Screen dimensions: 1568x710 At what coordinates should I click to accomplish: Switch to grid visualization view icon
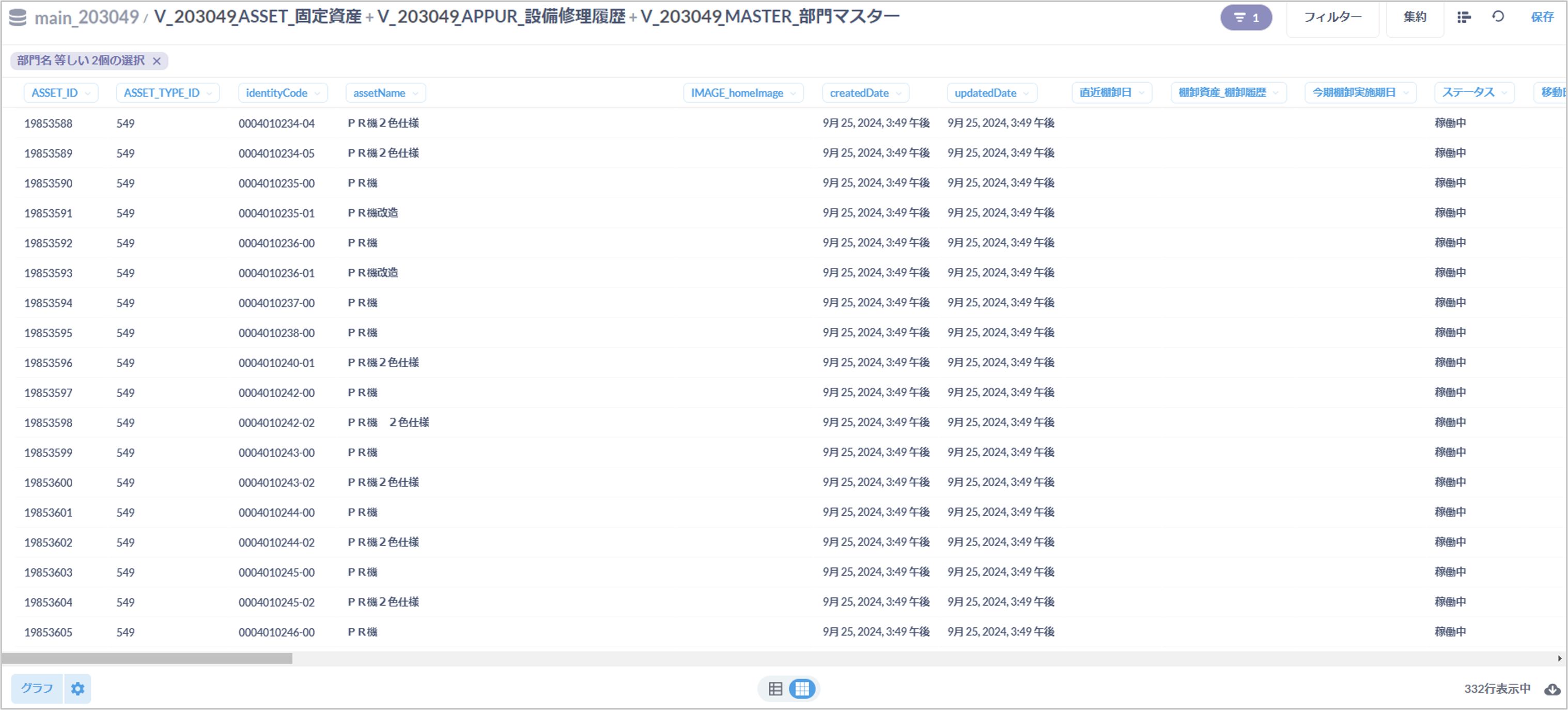click(x=802, y=689)
